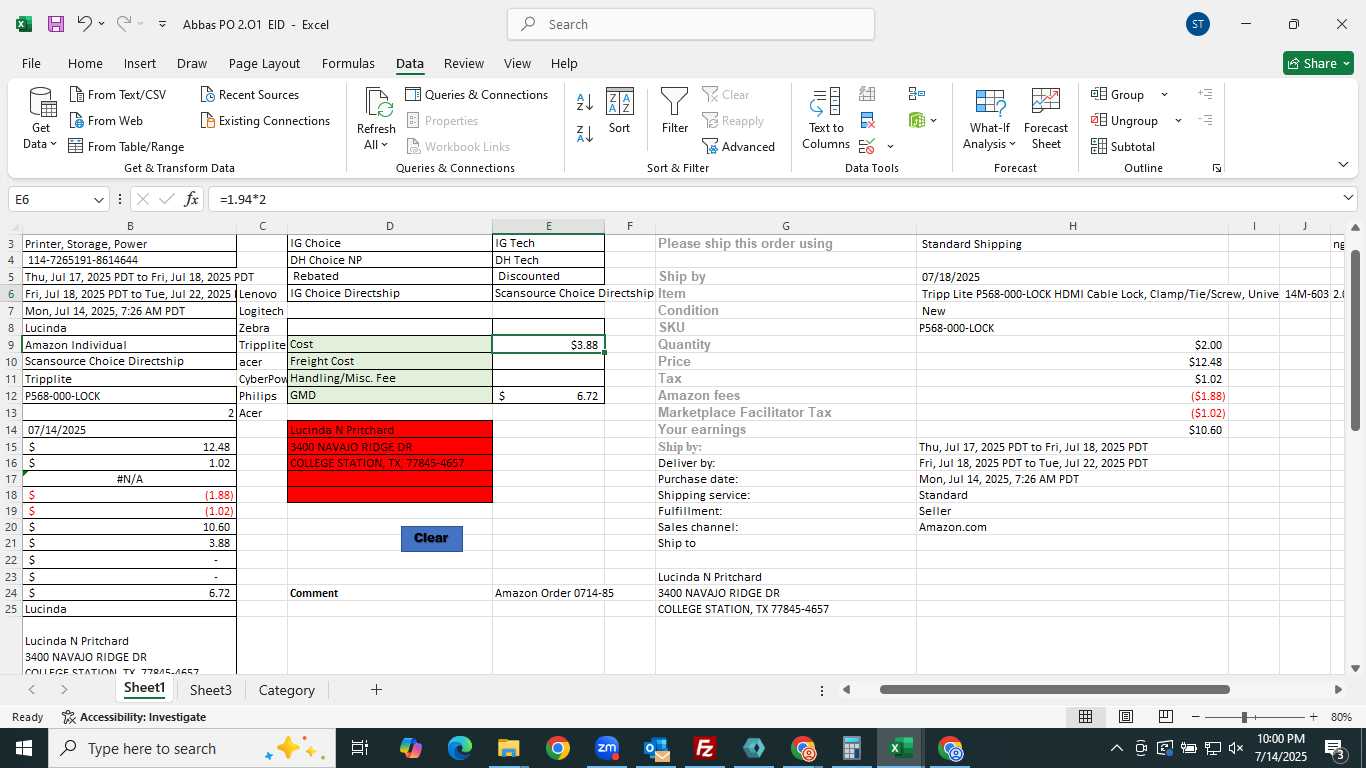This screenshot has width=1366, height=768.
Task: Open the ST account avatar
Action: tap(1198, 24)
